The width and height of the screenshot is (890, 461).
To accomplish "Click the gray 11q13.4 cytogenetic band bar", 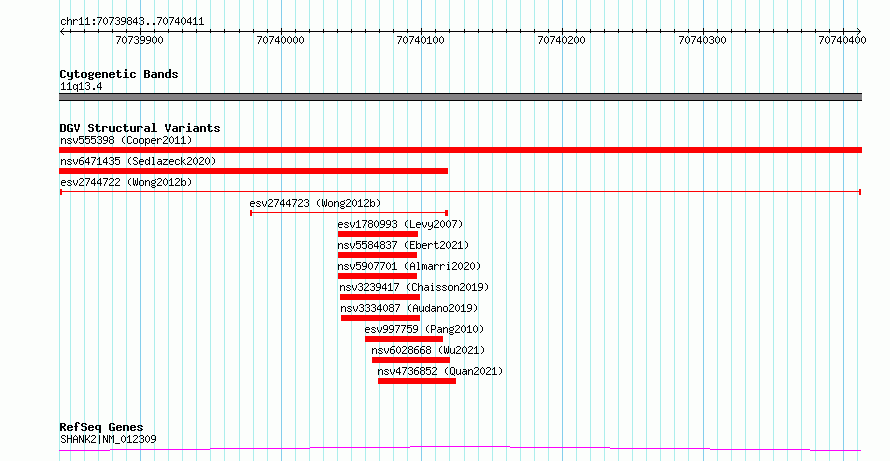I will click(x=460, y=97).
